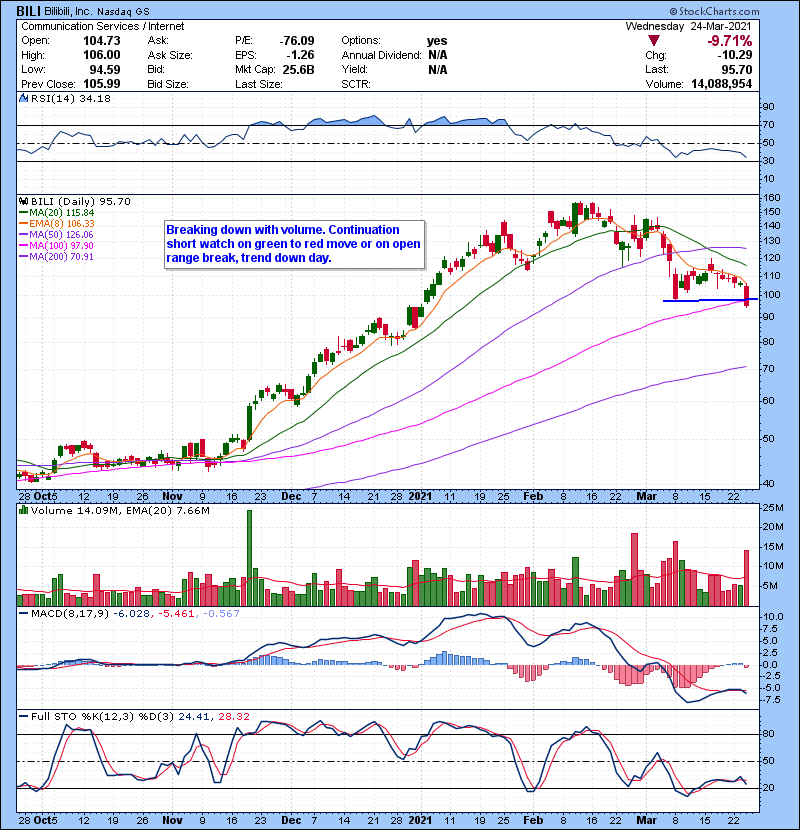The height and width of the screenshot is (830, 800).
Task: Click the High value 106.00
Action: [x=102, y=55]
